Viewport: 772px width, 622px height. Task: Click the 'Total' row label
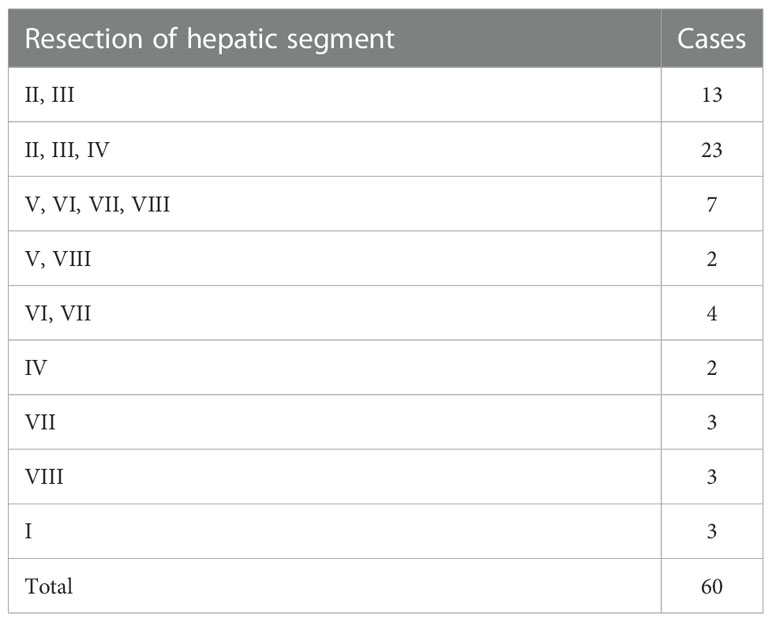pos(48,586)
